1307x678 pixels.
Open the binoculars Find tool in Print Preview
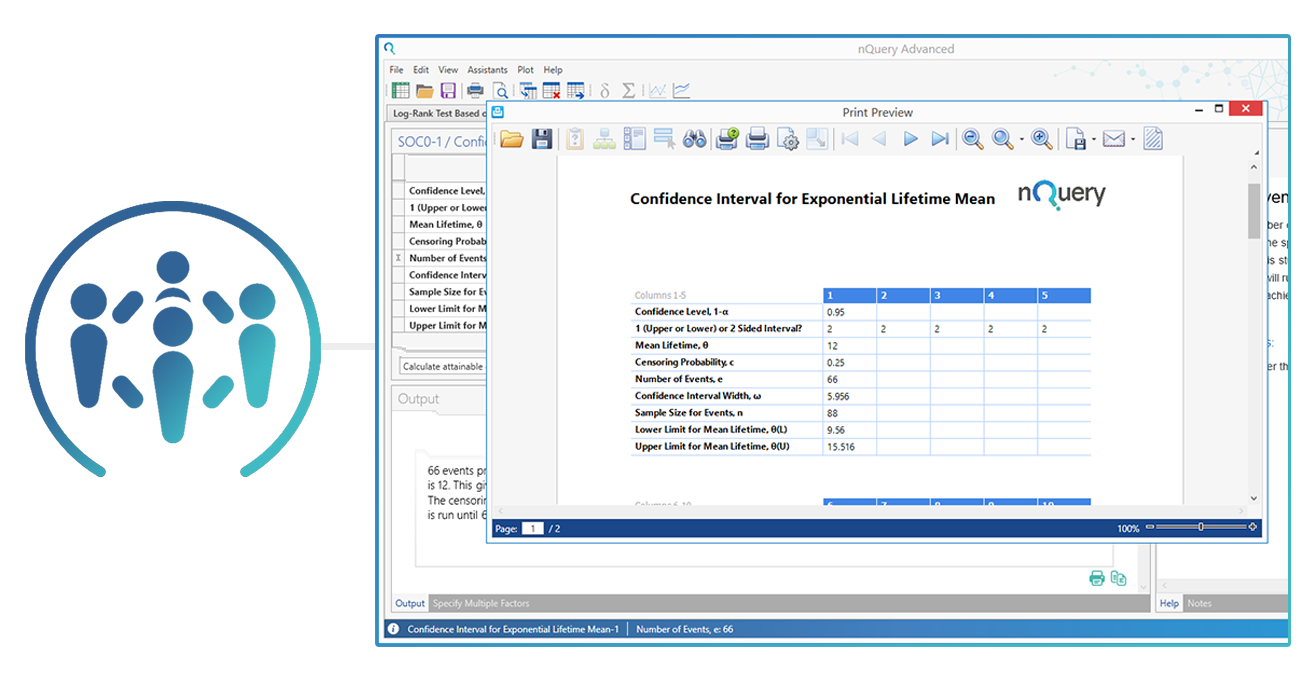click(x=694, y=139)
